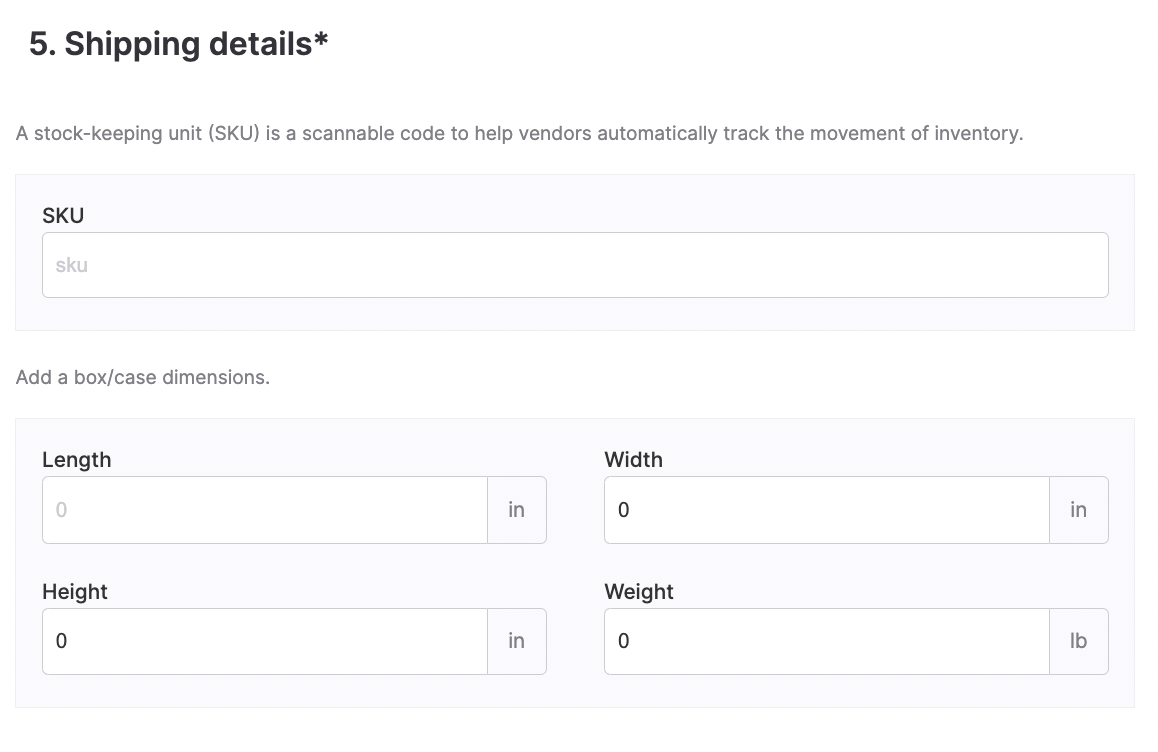Click the Weight label text
This screenshot has height=752, width=1158.
click(x=639, y=592)
